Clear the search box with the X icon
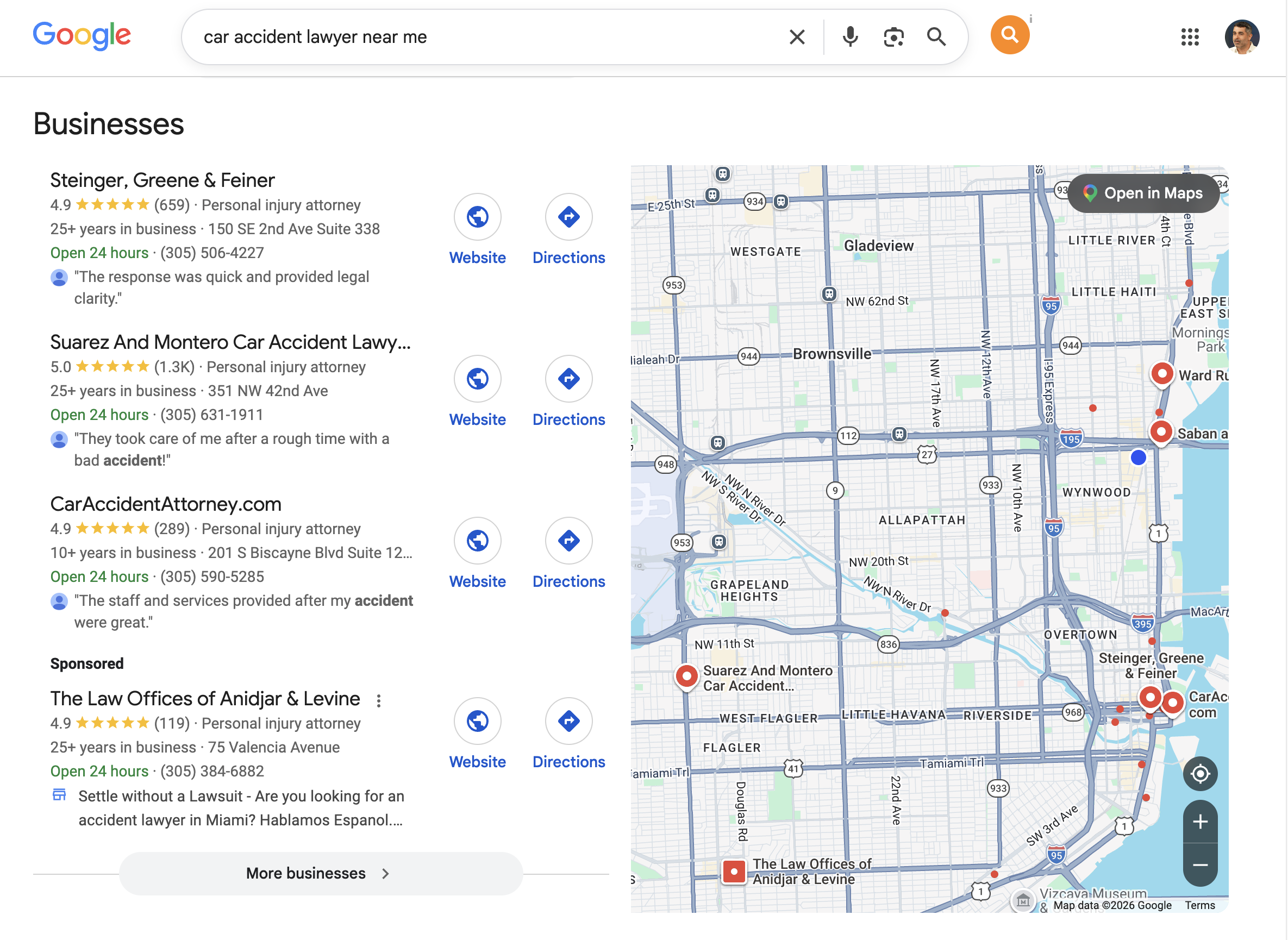 tap(797, 37)
